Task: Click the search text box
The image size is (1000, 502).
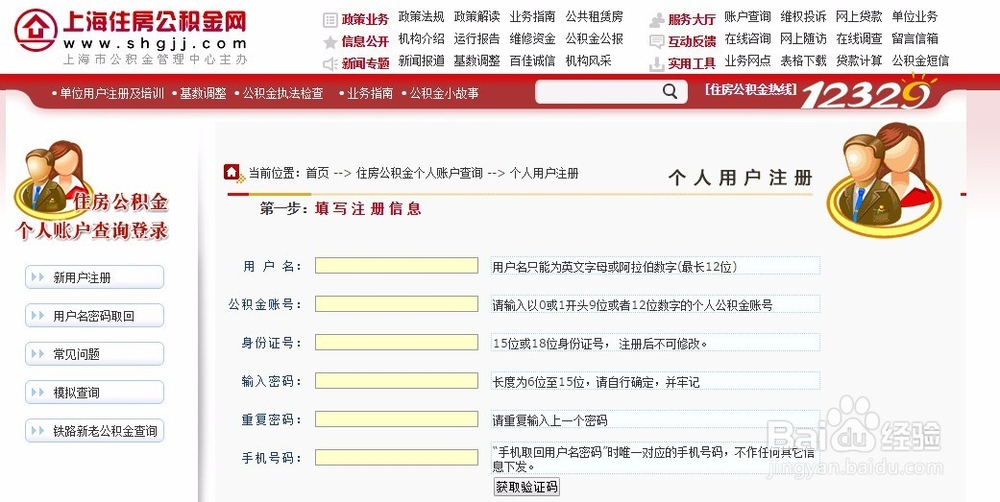Action: click(598, 92)
